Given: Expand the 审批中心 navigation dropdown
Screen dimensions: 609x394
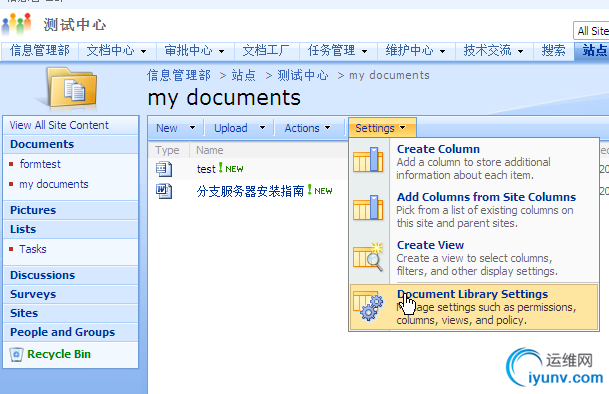Looking at the screenshot, I should tap(221, 51).
